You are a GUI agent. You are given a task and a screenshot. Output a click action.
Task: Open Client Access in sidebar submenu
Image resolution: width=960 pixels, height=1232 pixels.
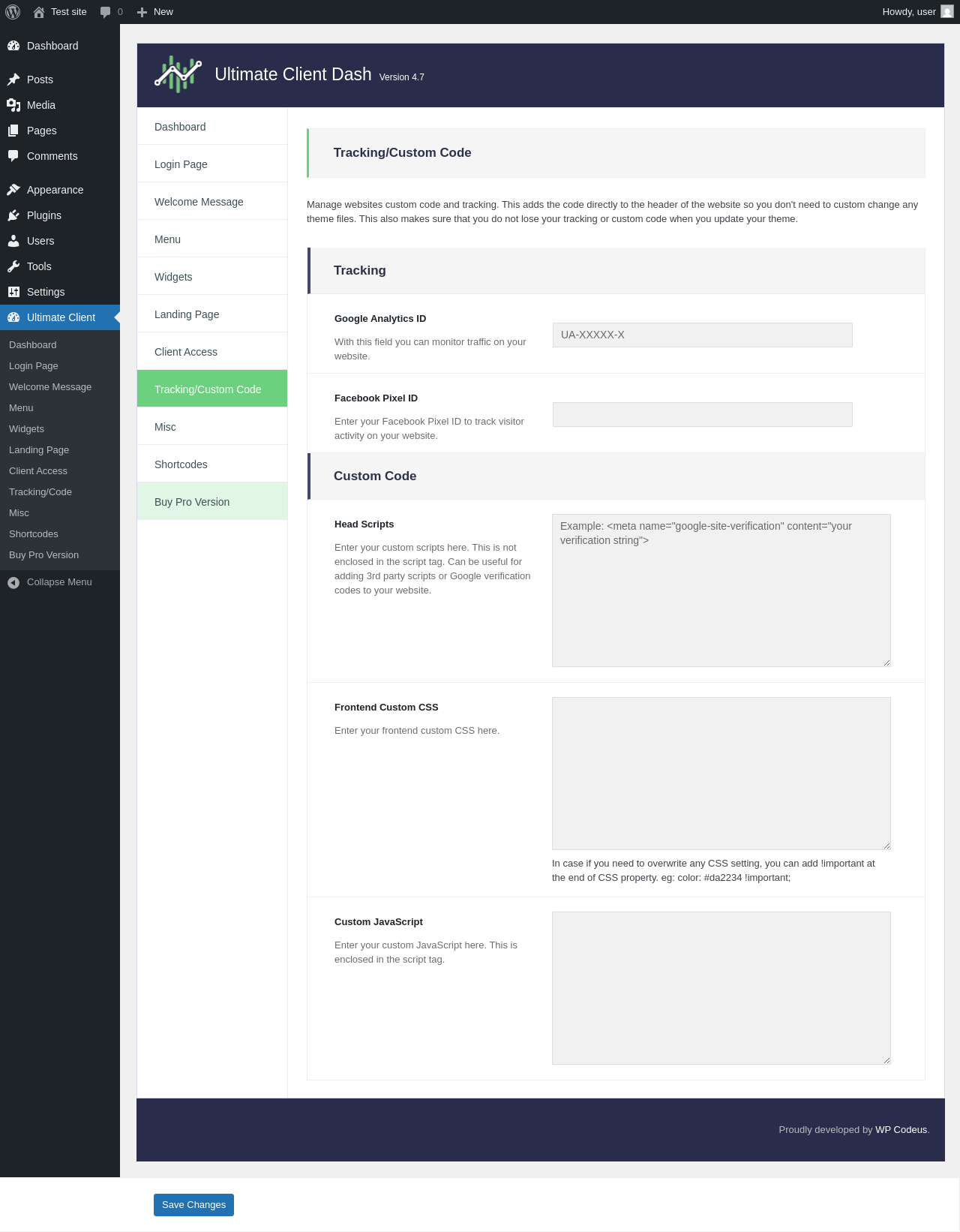(60, 471)
